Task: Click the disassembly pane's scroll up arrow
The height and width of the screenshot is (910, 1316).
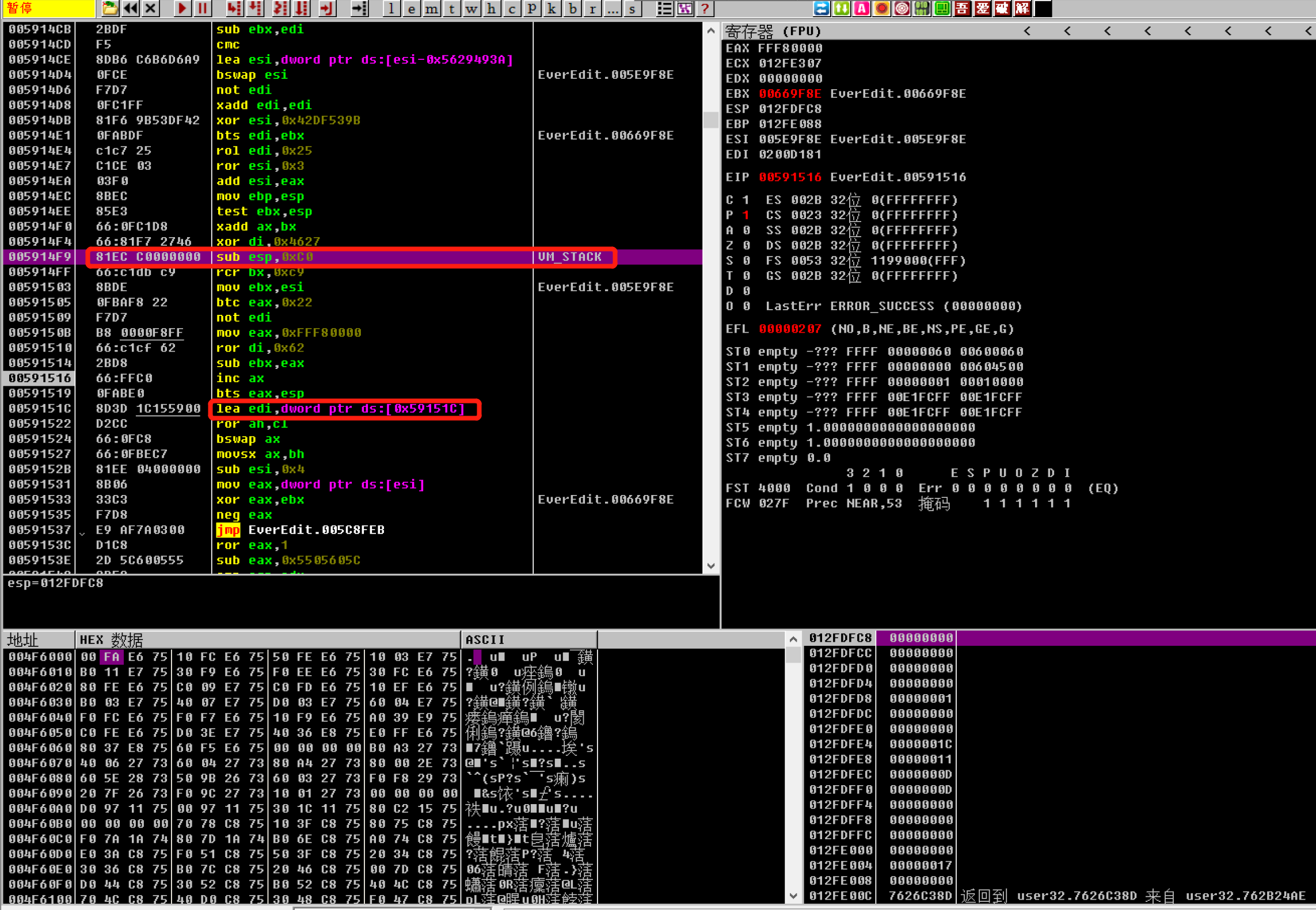Action: point(711,31)
